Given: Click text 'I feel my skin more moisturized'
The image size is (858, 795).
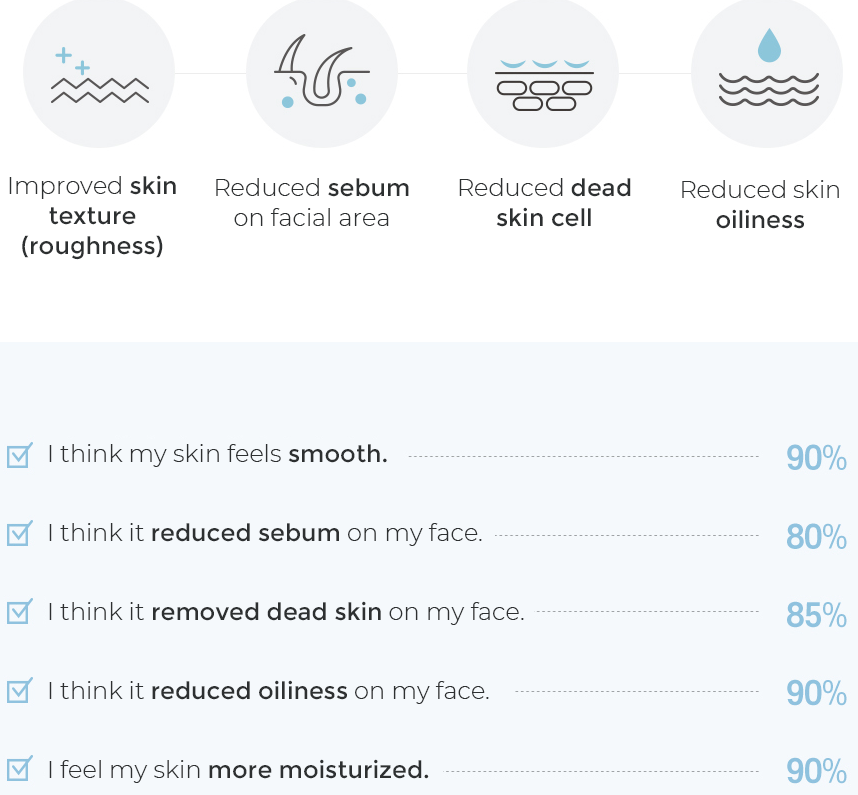Looking at the screenshot, I should (x=238, y=770).
